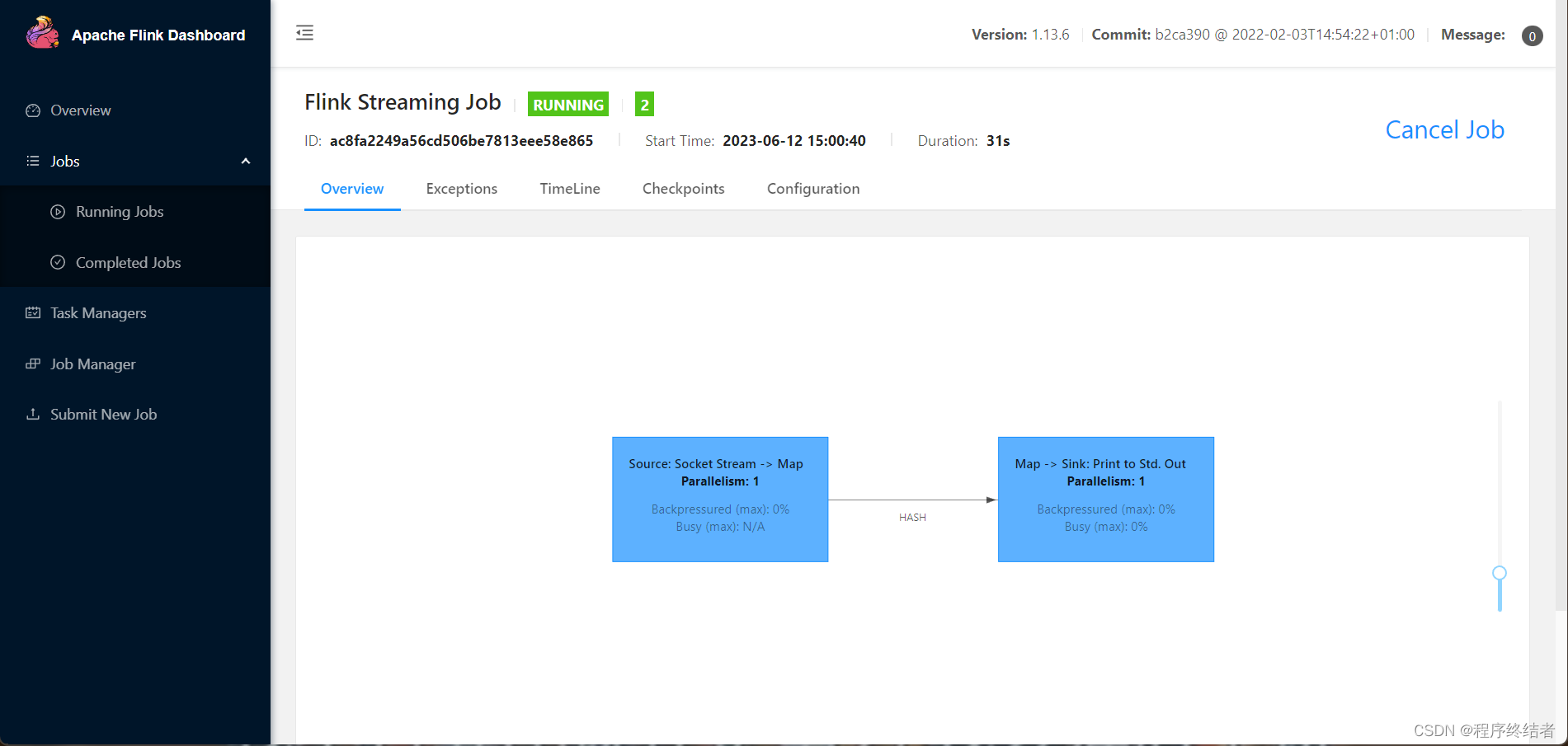Click the Message count badge
The width and height of the screenshot is (1568, 746).
[1532, 35]
